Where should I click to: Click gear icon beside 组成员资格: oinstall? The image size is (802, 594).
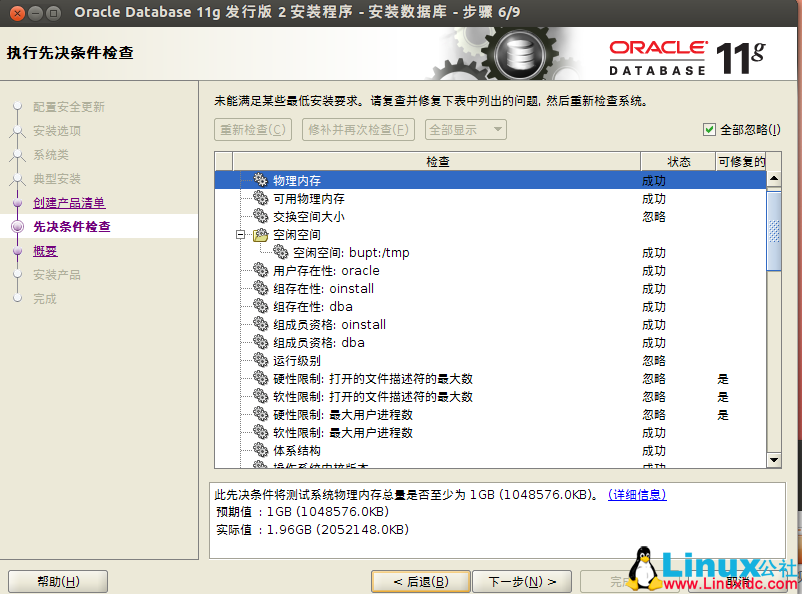coord(260,324)
